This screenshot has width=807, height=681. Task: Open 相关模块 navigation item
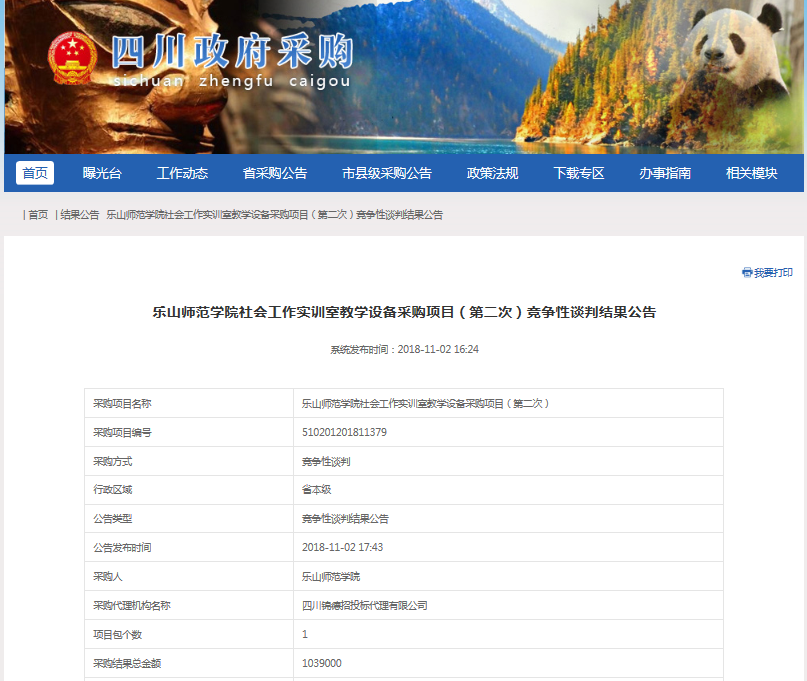click(752, 173)
